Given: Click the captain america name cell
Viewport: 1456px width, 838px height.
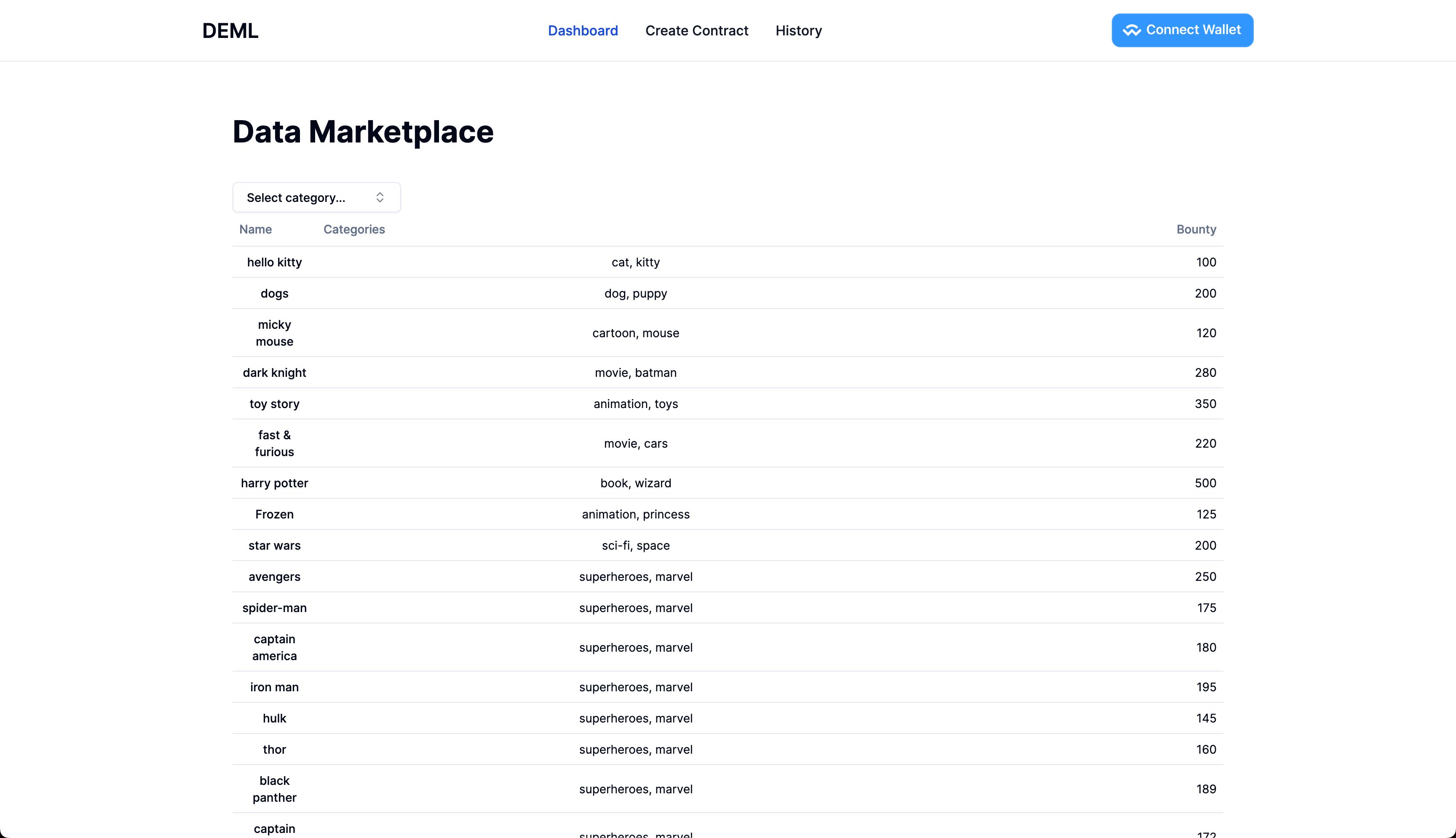Looking at the screenshot, I should [x=274, y=647].
